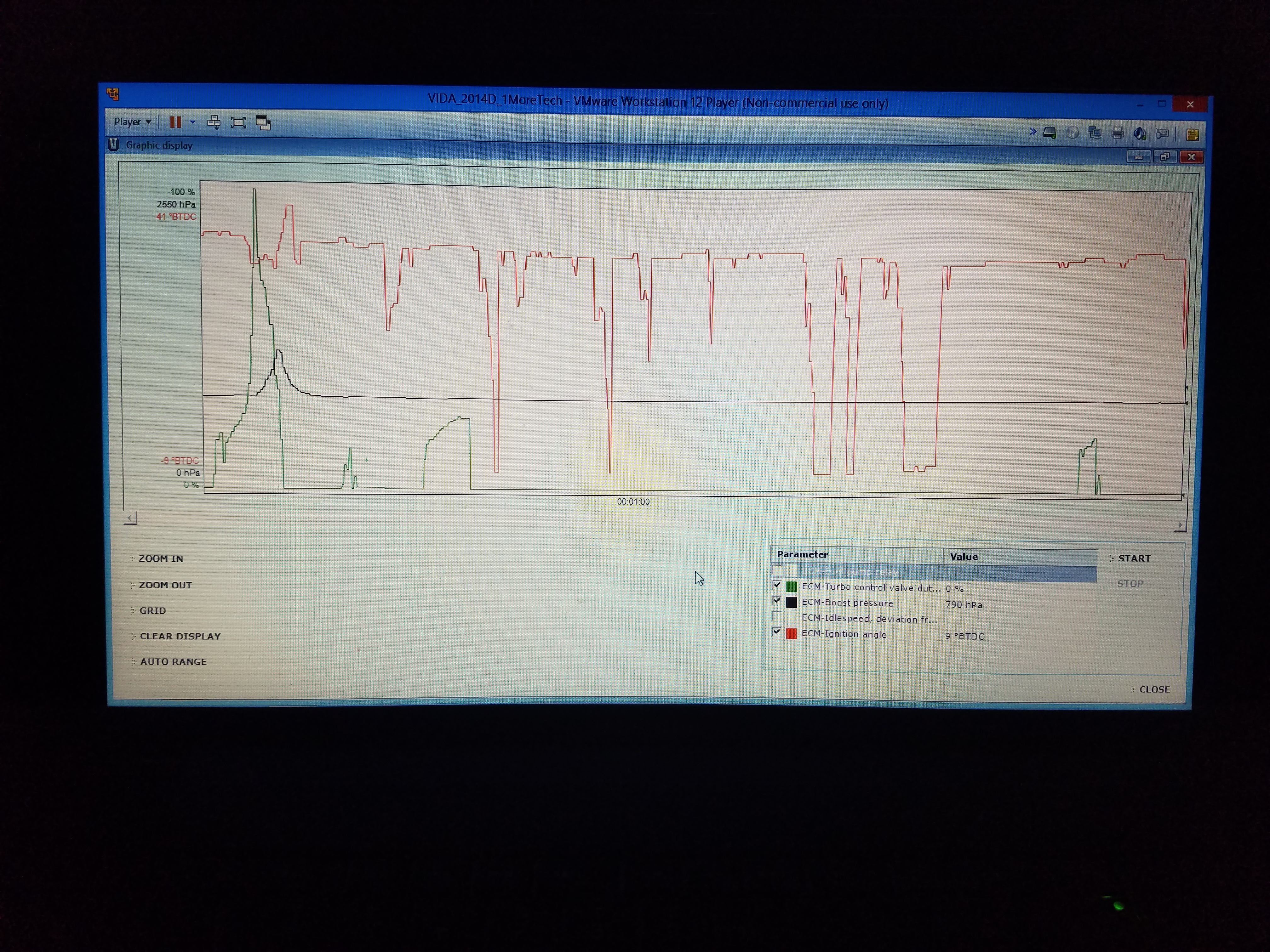Click ZOOM IN on graph
This screenshot has height=952, width=1270.
[x=161, y=558]
